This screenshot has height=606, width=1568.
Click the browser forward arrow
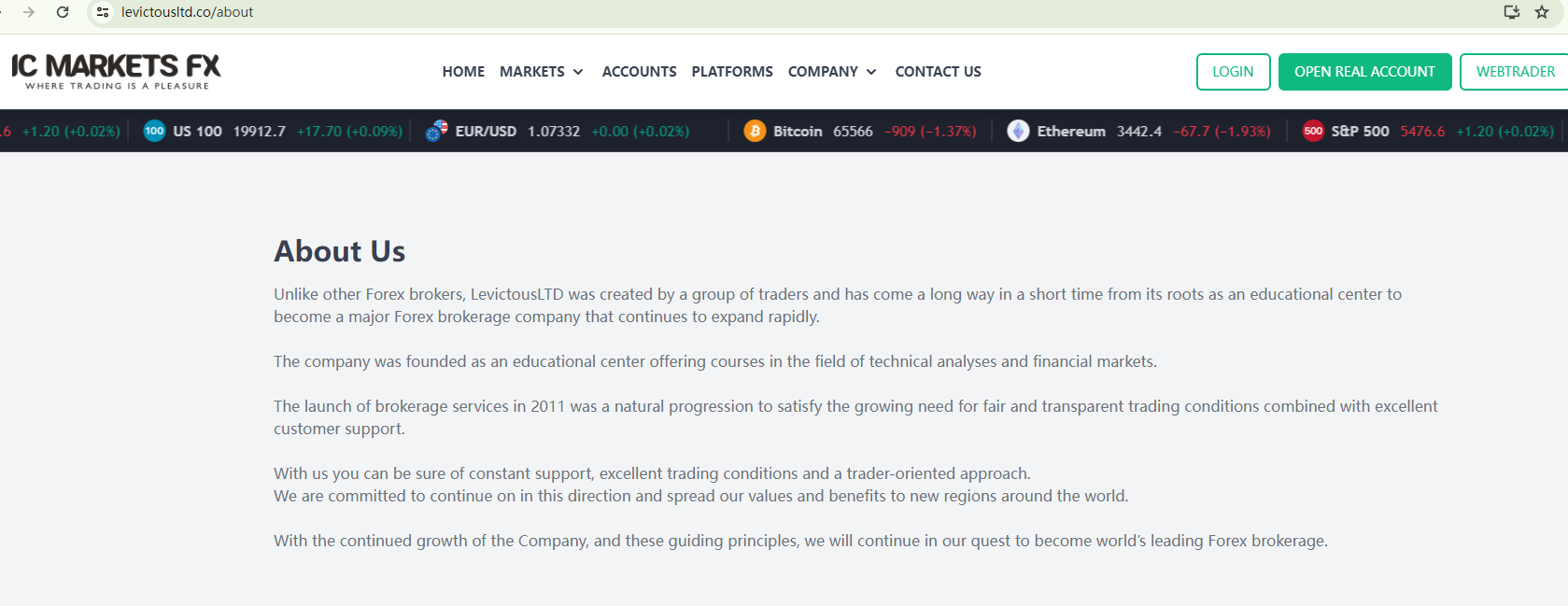click(29, 12)
